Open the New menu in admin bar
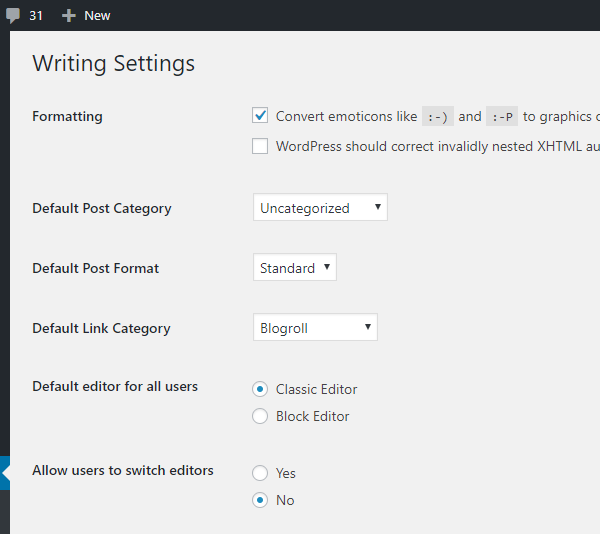Viewport: 600px width, 534px height. (97, 16)
